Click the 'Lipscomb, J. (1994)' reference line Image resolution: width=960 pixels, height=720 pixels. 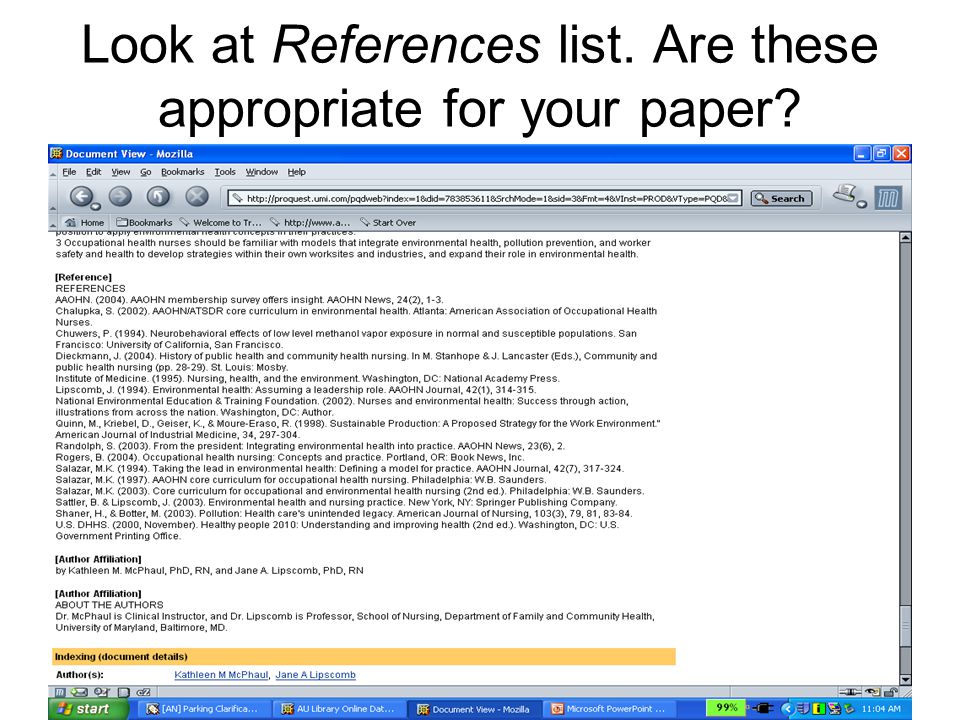(x=295, y=389)
